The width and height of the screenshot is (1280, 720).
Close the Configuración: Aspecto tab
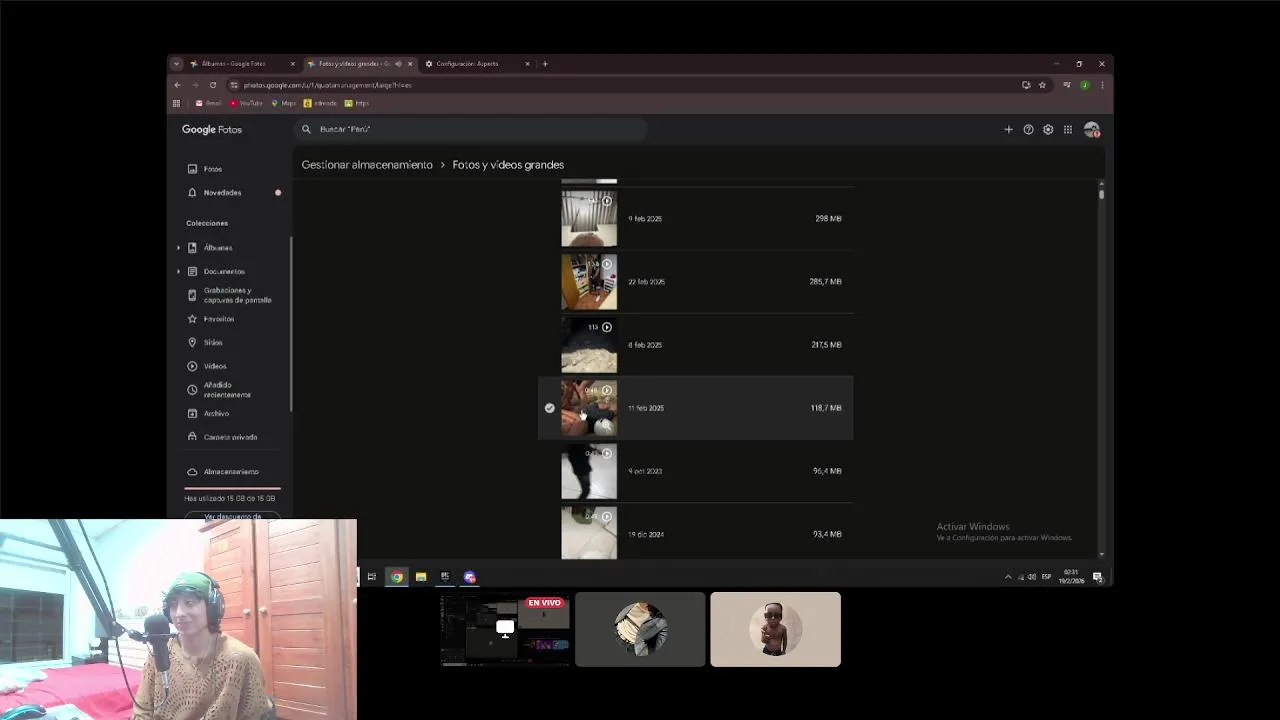click(x=527, y=64)
